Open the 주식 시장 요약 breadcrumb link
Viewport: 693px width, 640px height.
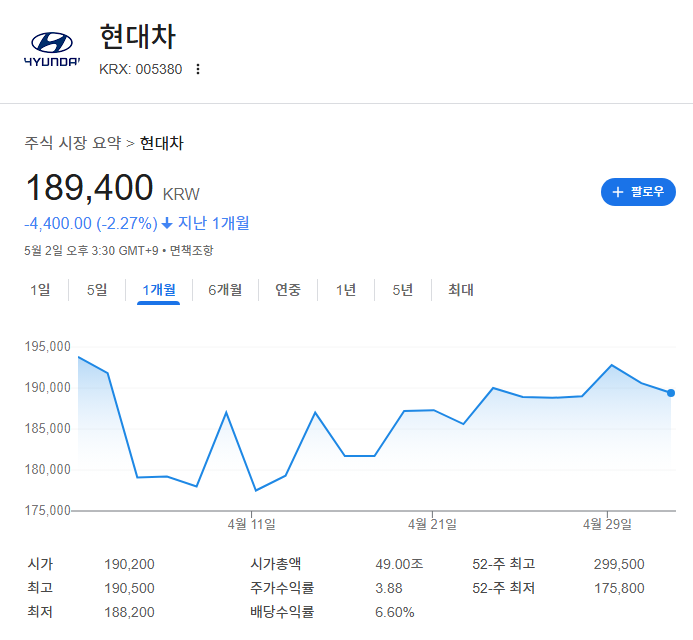pos(72,143)
